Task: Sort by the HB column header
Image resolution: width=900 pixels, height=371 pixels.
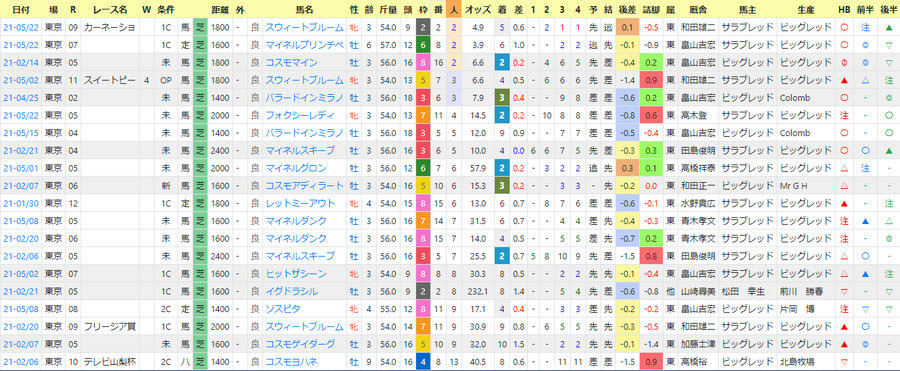Action: click(x=844, y=10)
